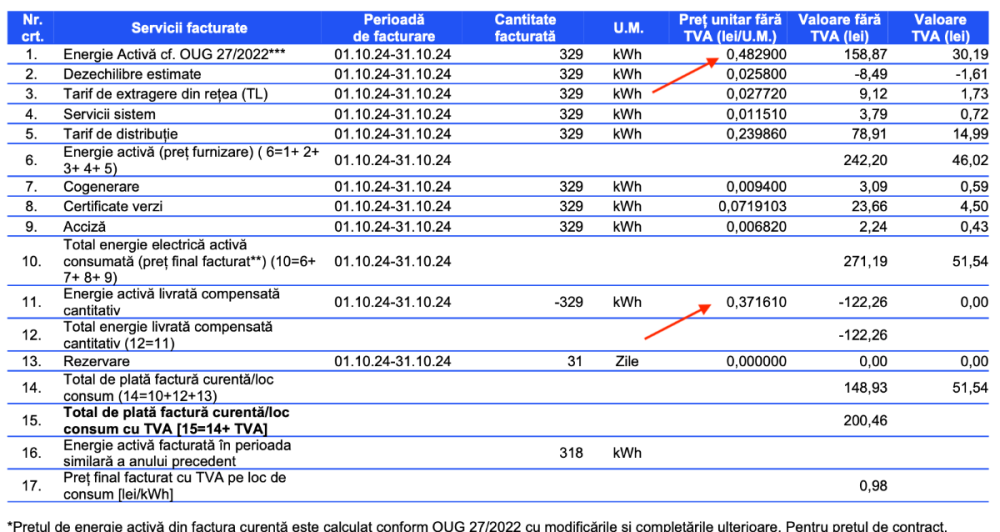Select the final price per kWh 0,98
1000x532 pixels.
point(873,485)
